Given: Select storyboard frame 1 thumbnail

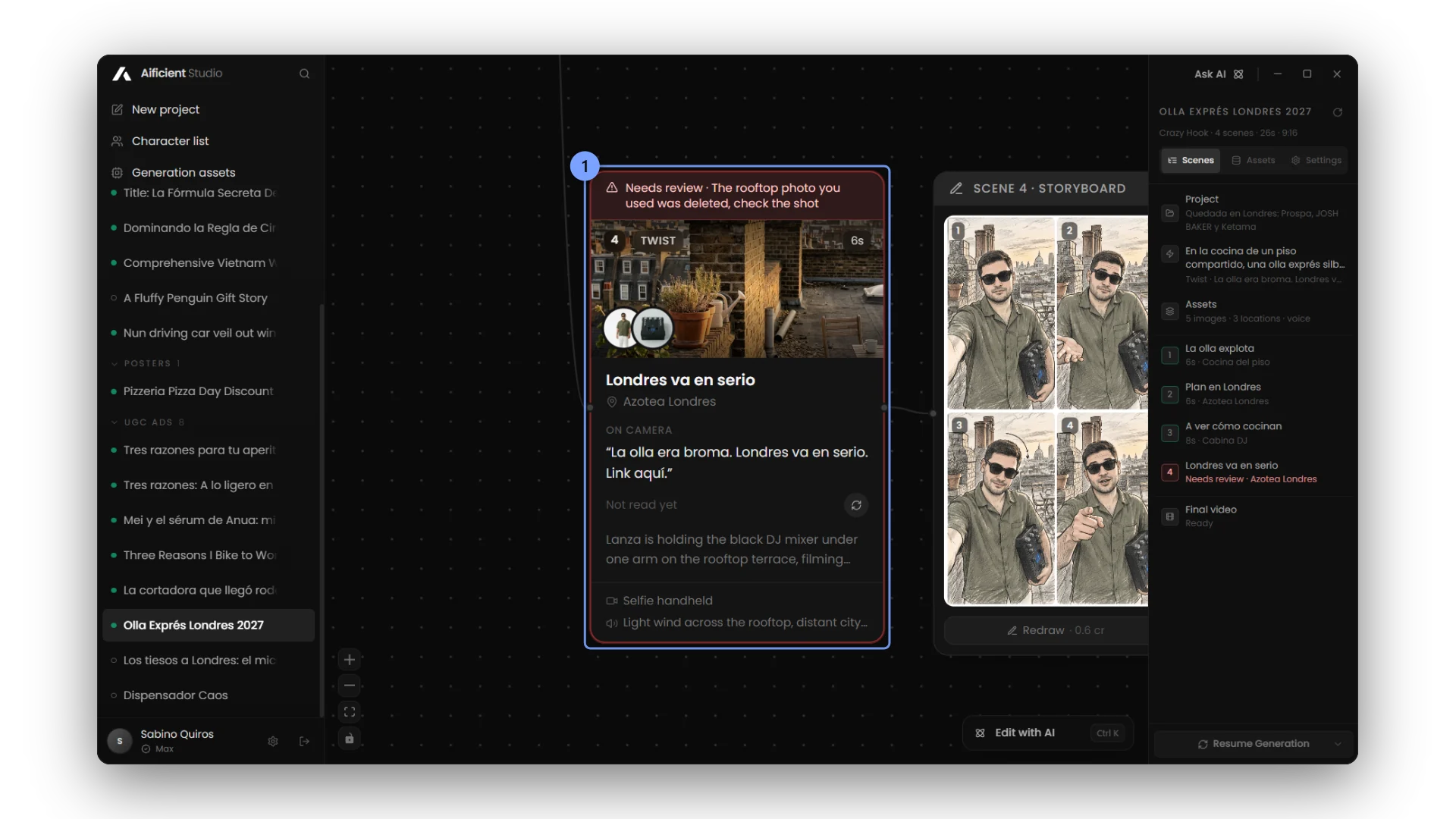Looking at the screenshot, I should [x=1001, y=313].
